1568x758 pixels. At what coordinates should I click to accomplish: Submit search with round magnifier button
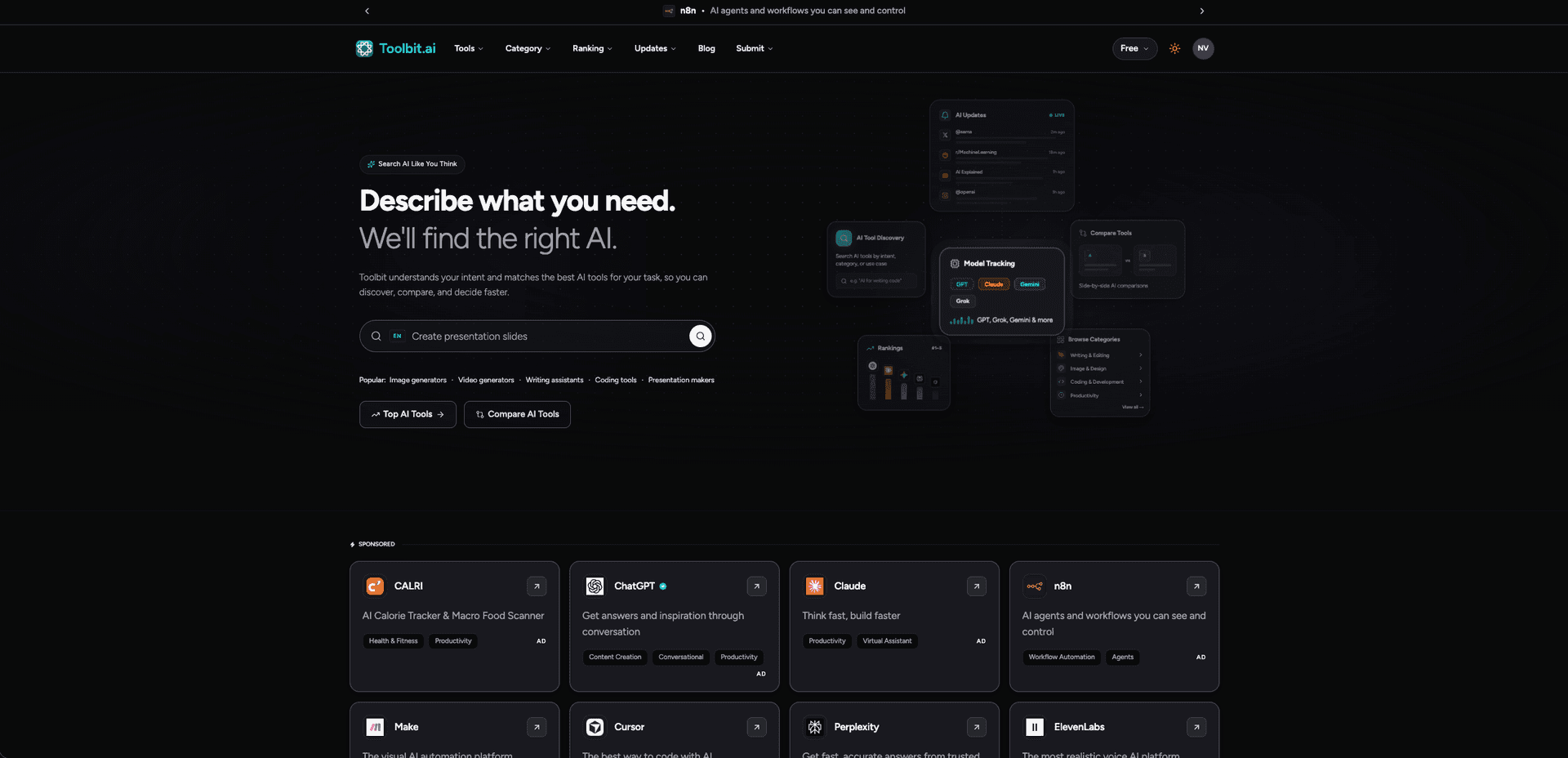coord(700,336)
